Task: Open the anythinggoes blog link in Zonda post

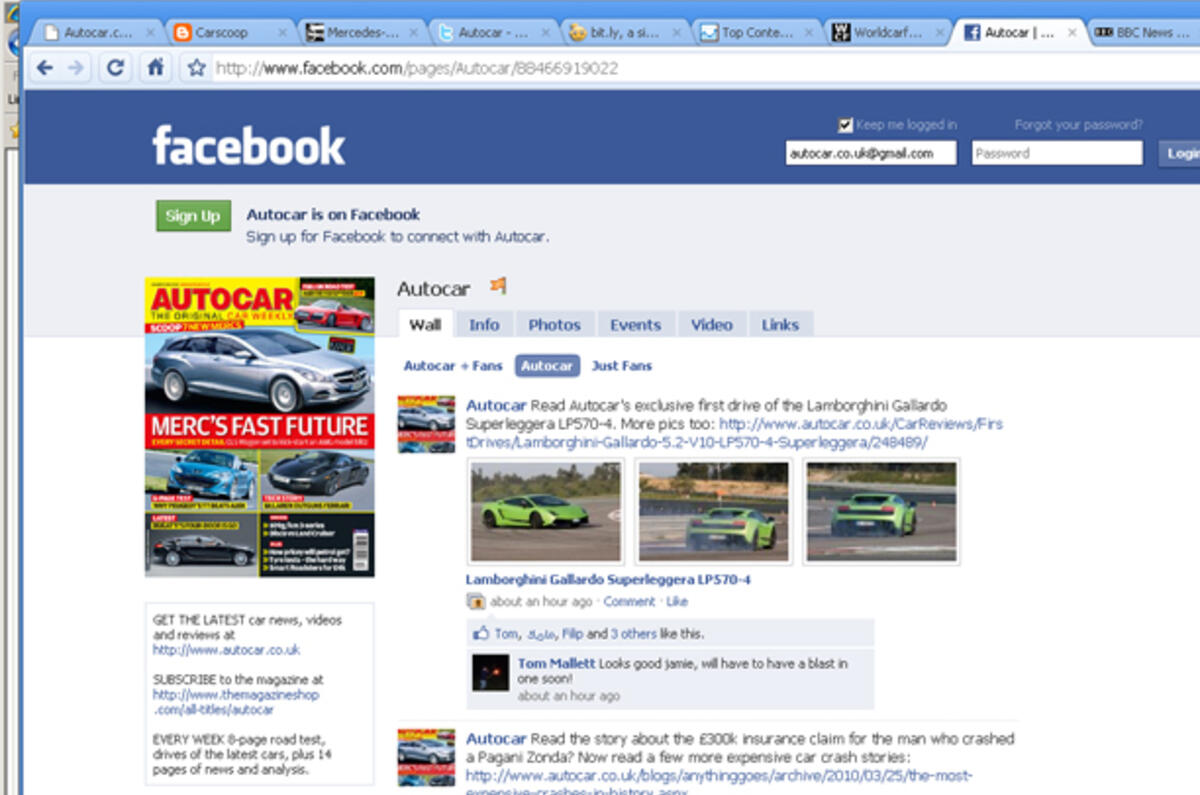Action: coord(719,783)
